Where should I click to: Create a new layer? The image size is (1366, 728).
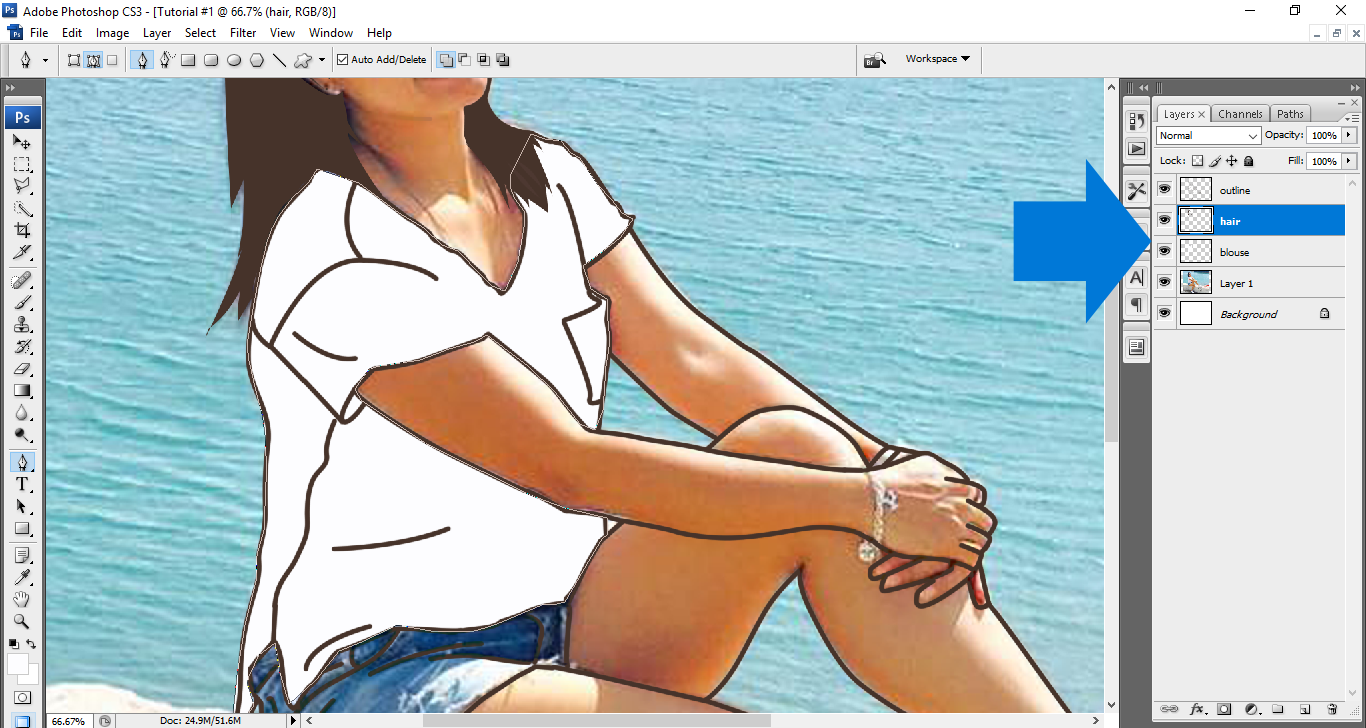click(x=1305, y=709)
